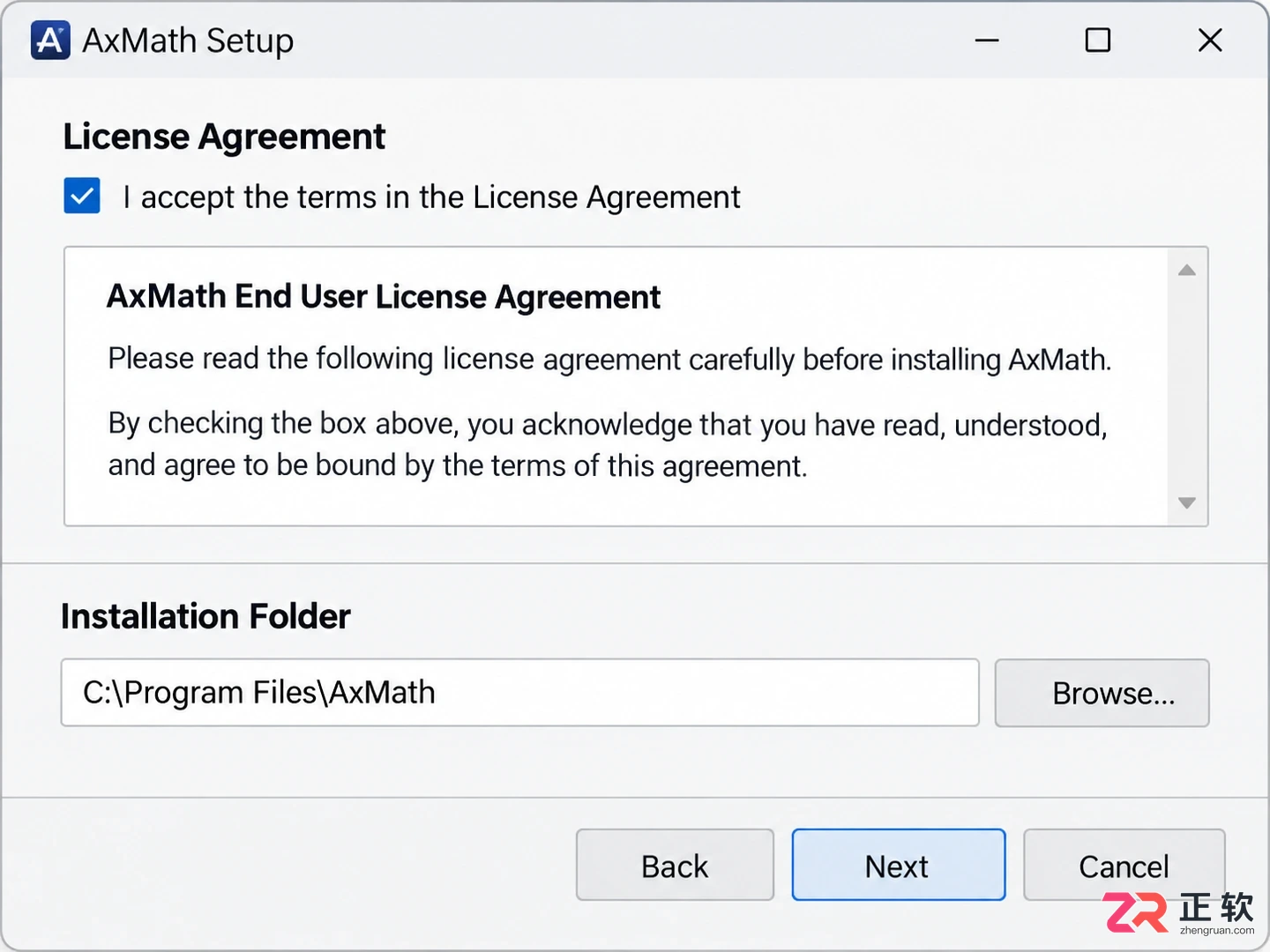Click the Installation Folder heading
Image resolution: width=1270 pixels, height=952 pixels.
(205, 616)
